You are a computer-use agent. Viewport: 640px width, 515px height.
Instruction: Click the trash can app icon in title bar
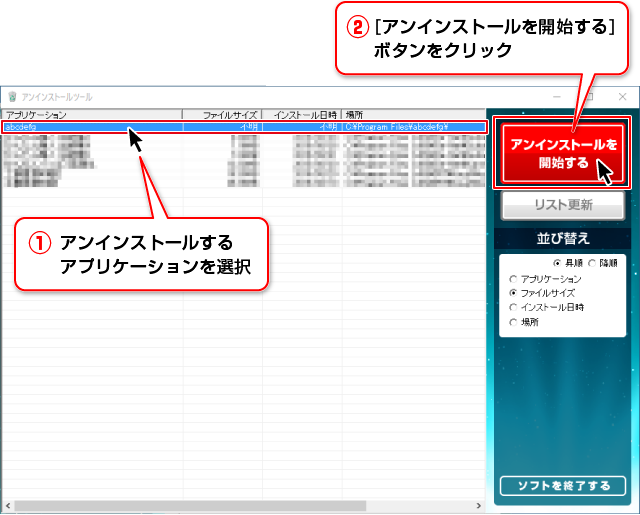[13, 96]
